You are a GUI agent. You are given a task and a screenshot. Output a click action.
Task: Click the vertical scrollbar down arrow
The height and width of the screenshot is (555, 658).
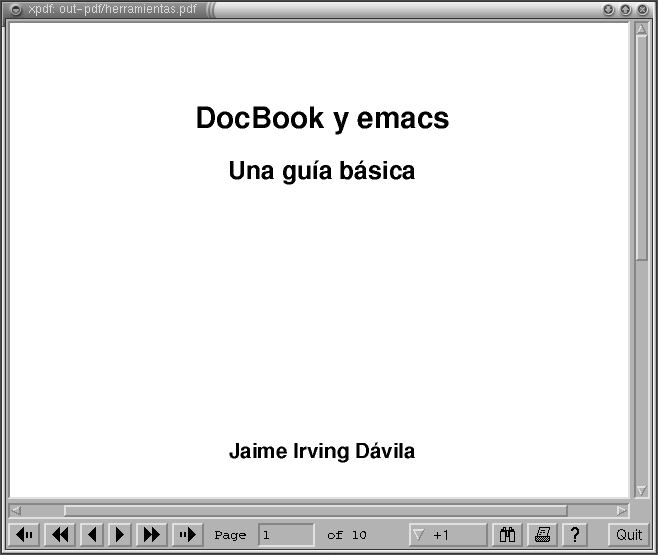click(641, 490)
